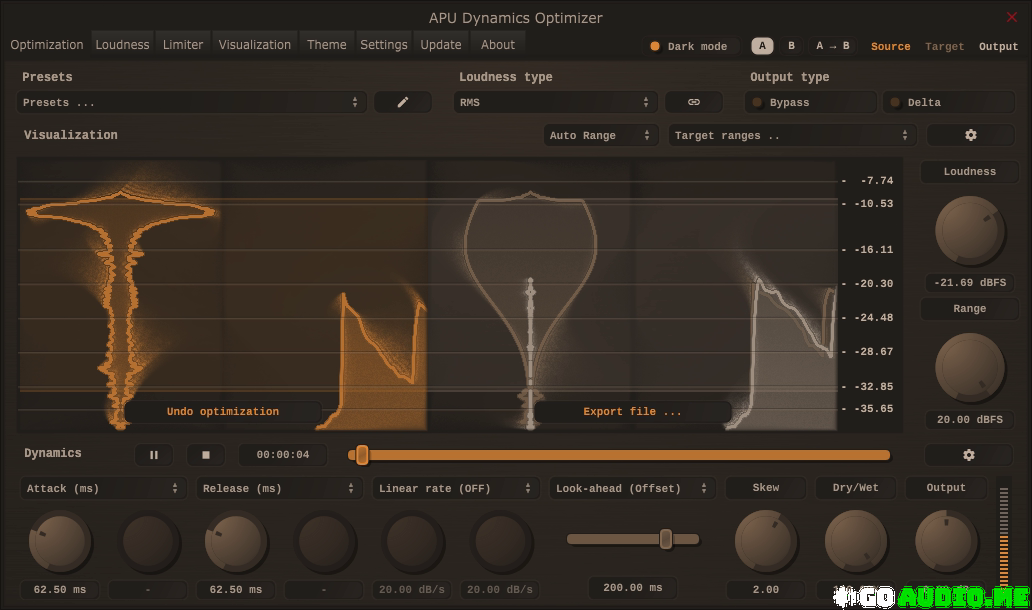
Task: Click the pencil edit preset icon
Action: point(403,102)
